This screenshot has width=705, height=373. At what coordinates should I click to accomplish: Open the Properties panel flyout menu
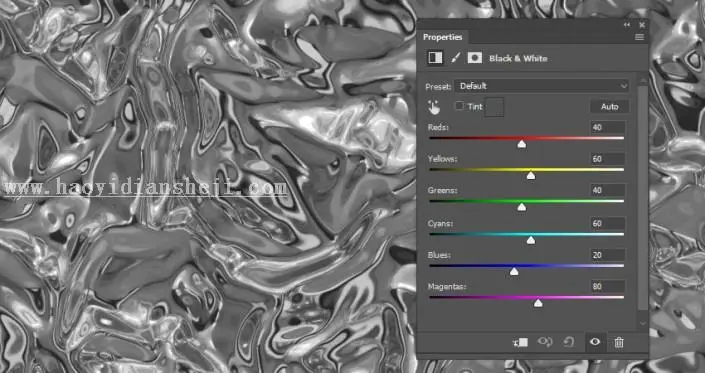click(x=639, y=37)
